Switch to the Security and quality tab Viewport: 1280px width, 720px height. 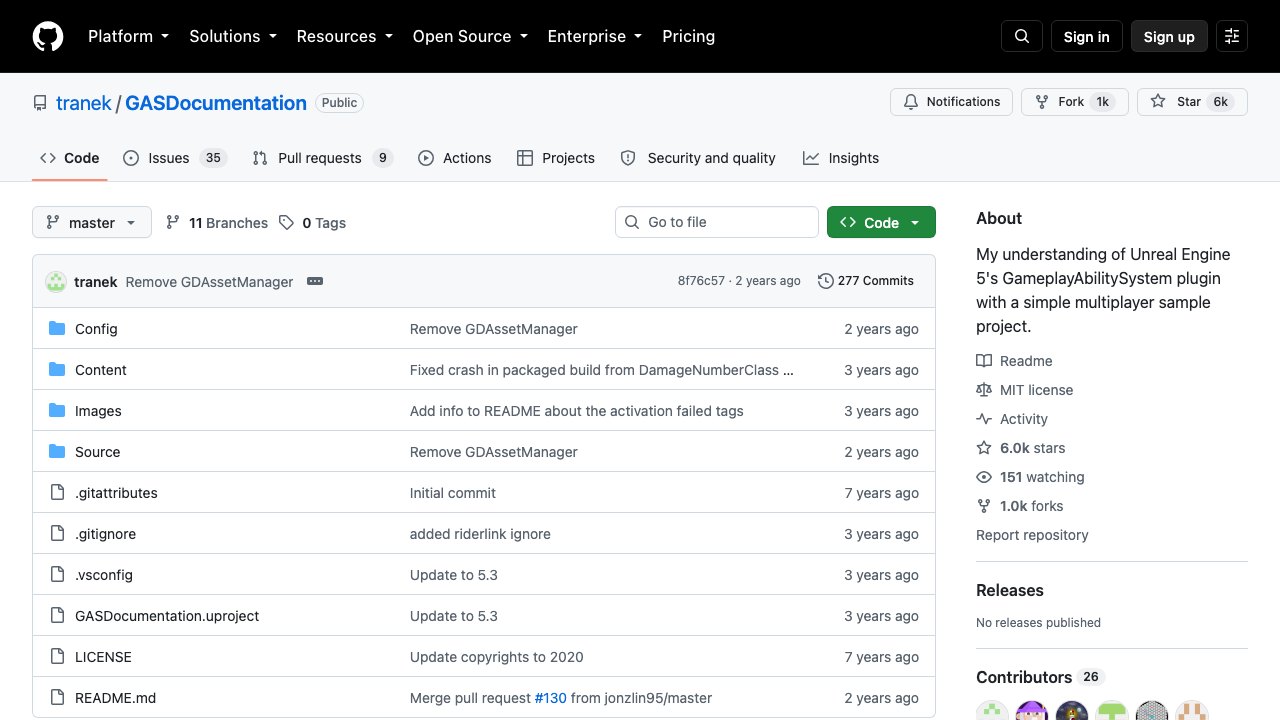coord(698,158)
